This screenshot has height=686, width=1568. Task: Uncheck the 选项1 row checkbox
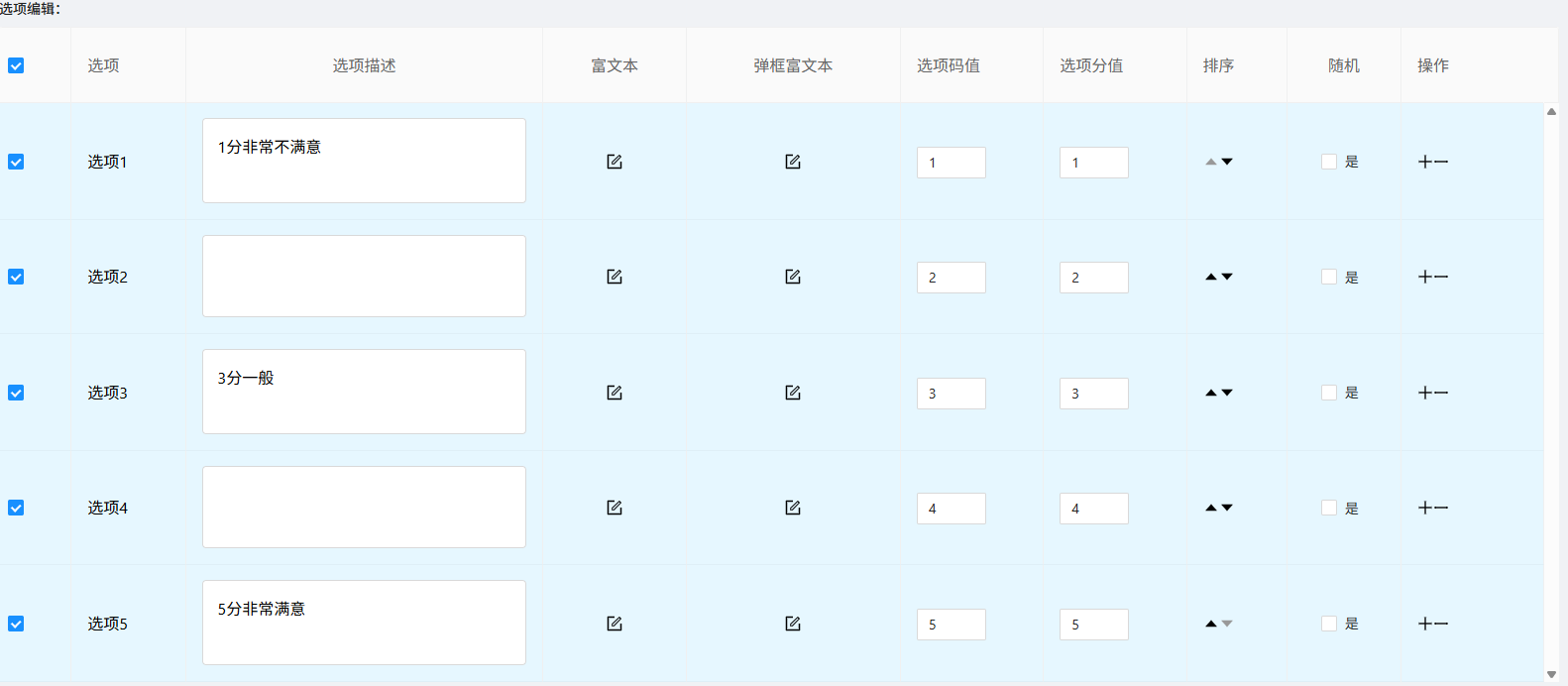[16, 162]
